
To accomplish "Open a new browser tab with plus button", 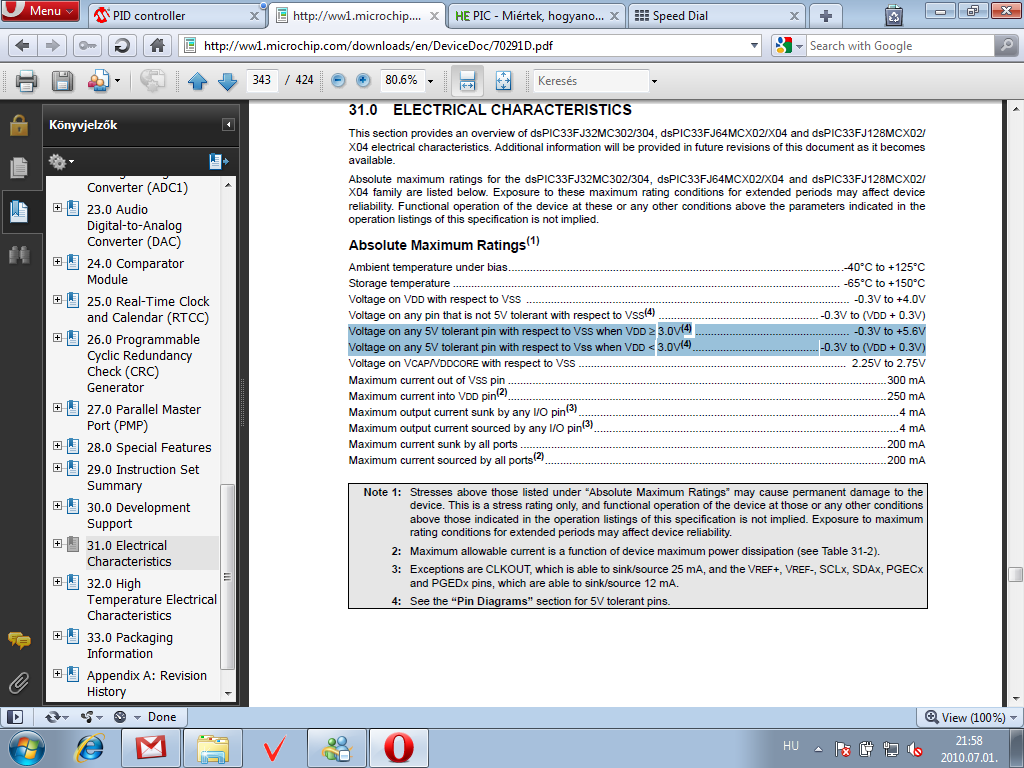I will (825, 16).
